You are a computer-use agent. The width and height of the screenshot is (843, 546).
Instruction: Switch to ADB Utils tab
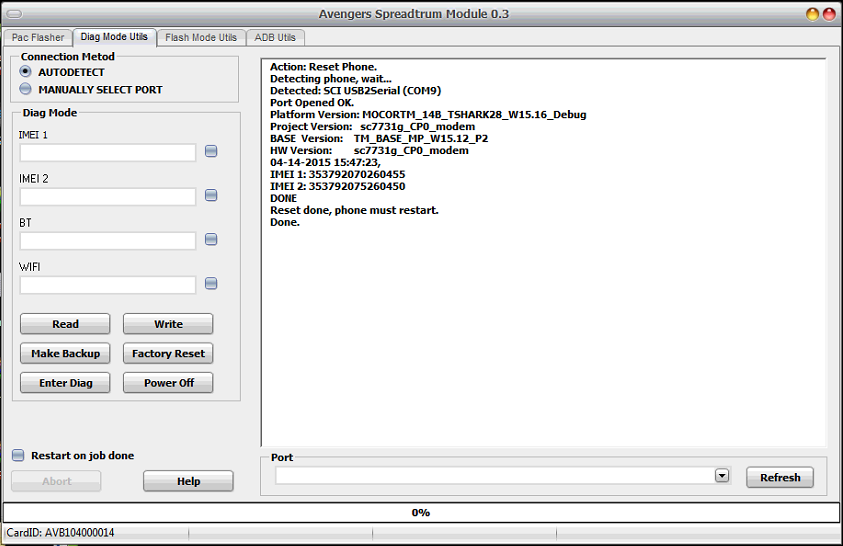tap(275, 38)
